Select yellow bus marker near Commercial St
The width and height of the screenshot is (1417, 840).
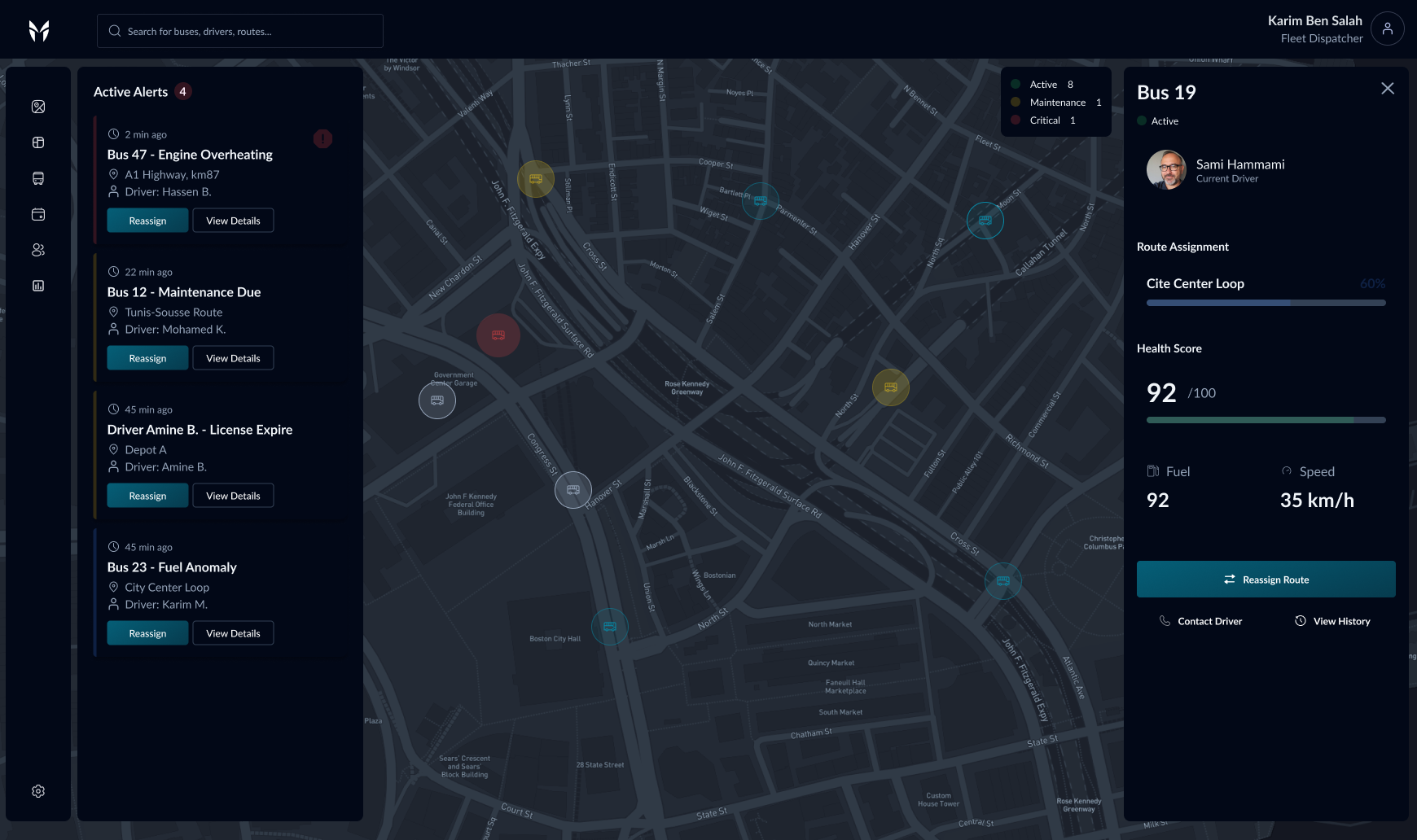(891, 387)
